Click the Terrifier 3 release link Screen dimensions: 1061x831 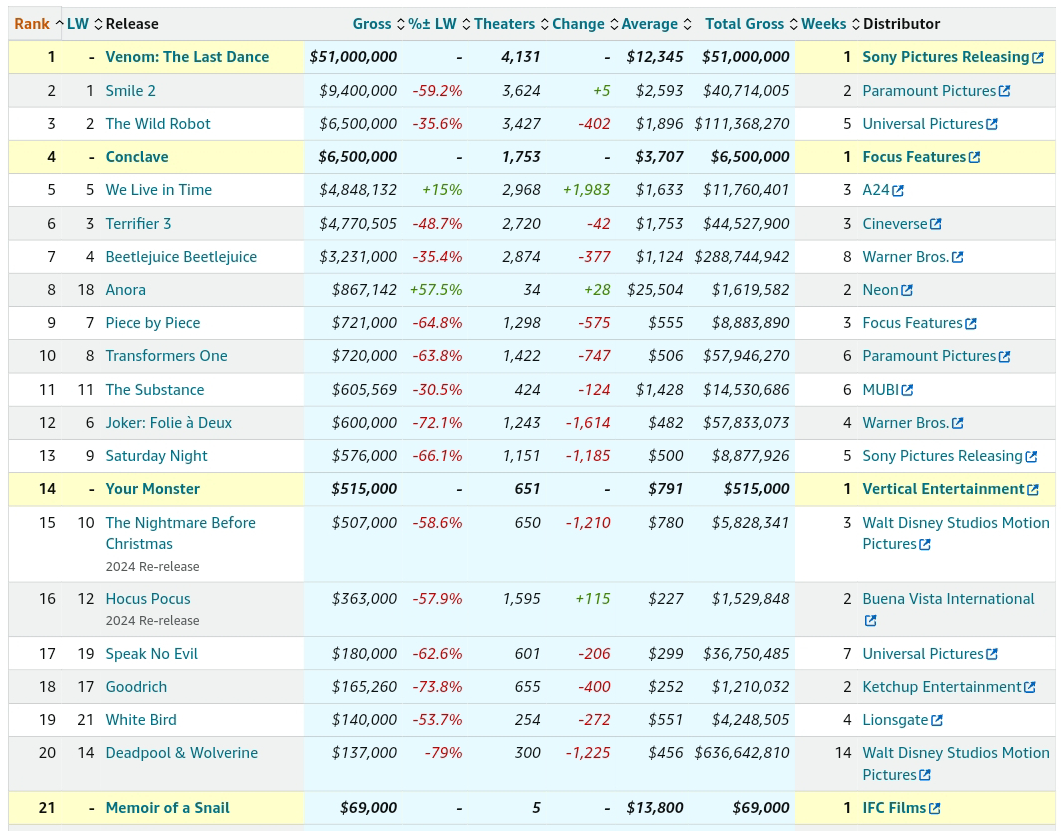tap(138, 224)
